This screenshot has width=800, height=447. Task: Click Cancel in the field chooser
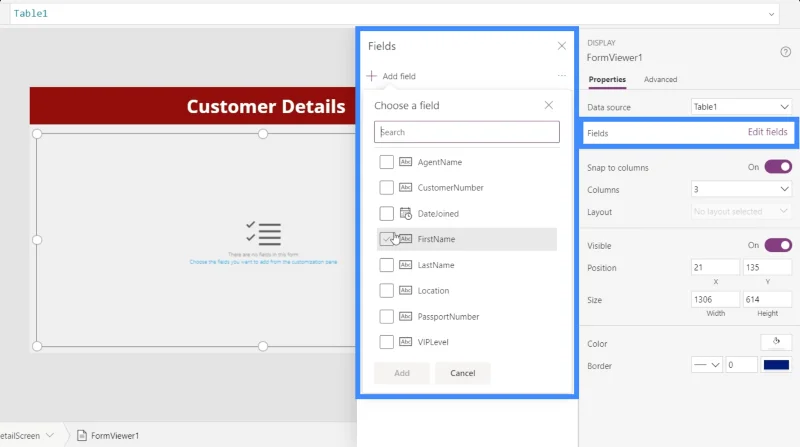pyautogui.click(x=462, y=373)
